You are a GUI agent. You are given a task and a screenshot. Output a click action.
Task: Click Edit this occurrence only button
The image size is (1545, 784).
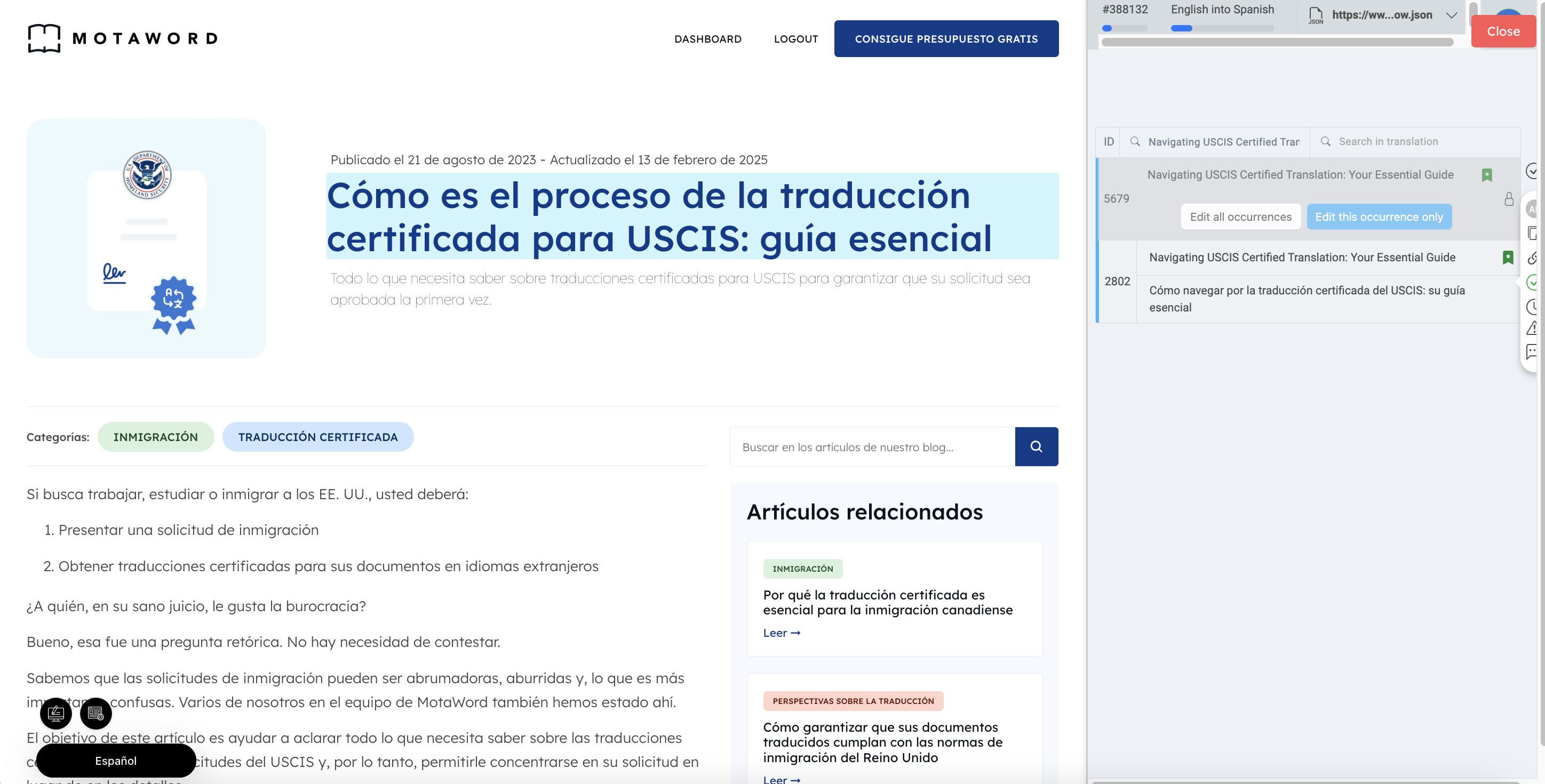point(1379,217)
